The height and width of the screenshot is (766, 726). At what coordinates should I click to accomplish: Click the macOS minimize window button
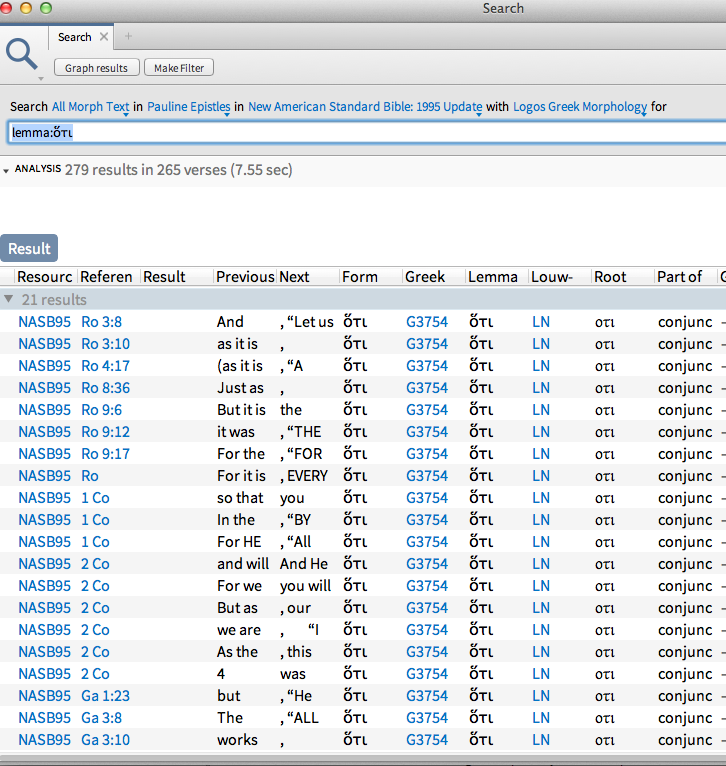pos(26,8)
